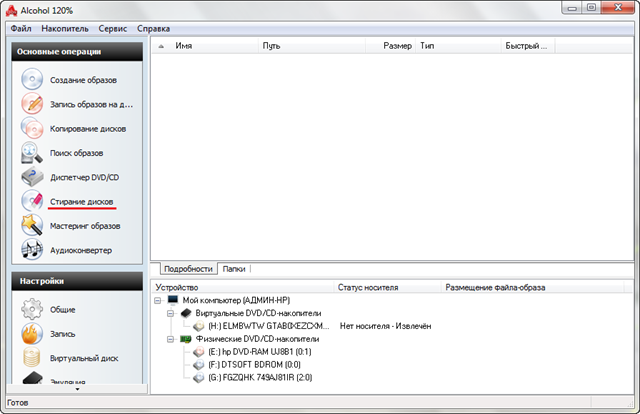Select (H:) ELMBWTW virtual drive row
The image size is (640, 414).
click(x=269, y=326)
